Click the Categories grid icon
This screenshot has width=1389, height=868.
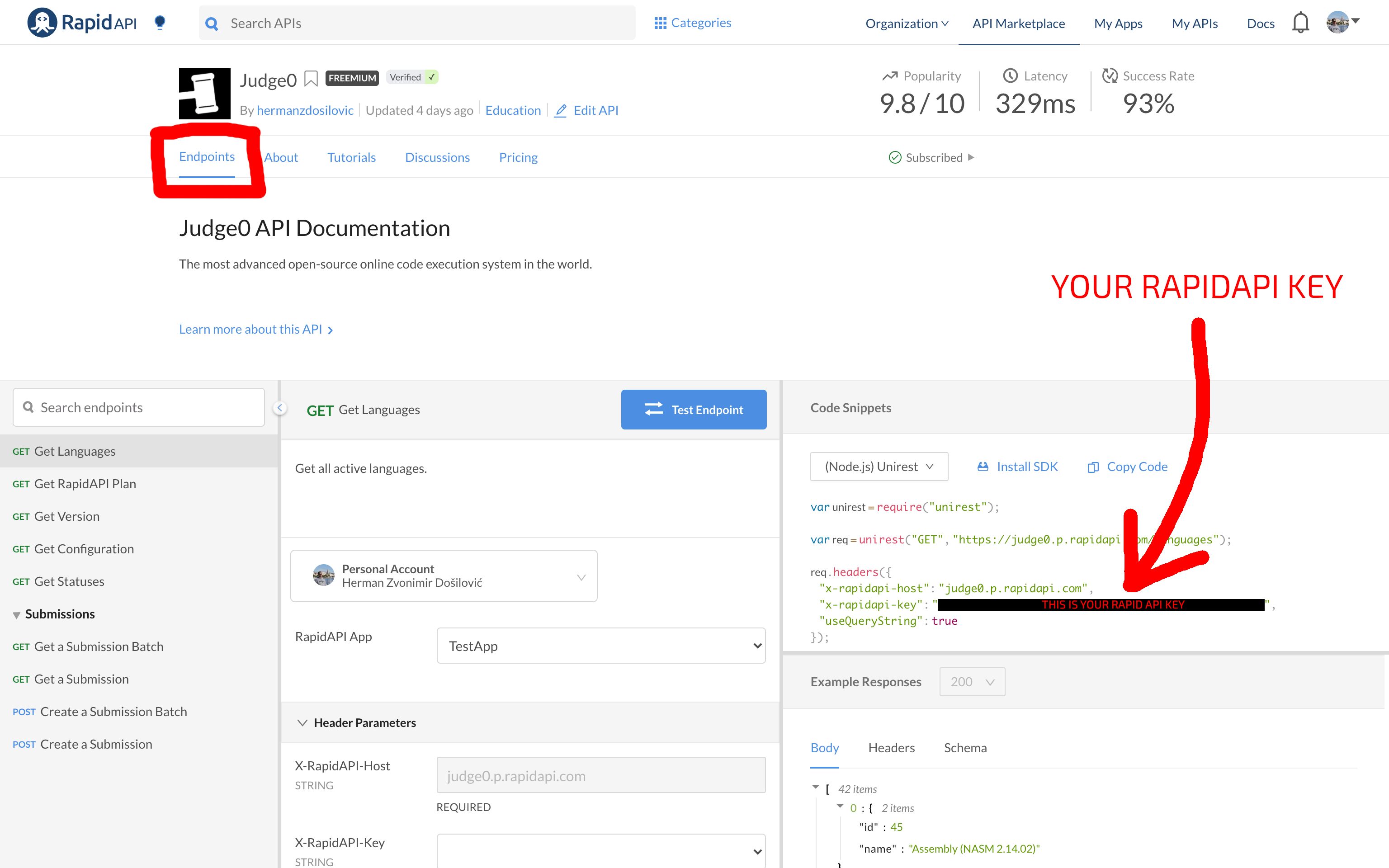point(660,23)
